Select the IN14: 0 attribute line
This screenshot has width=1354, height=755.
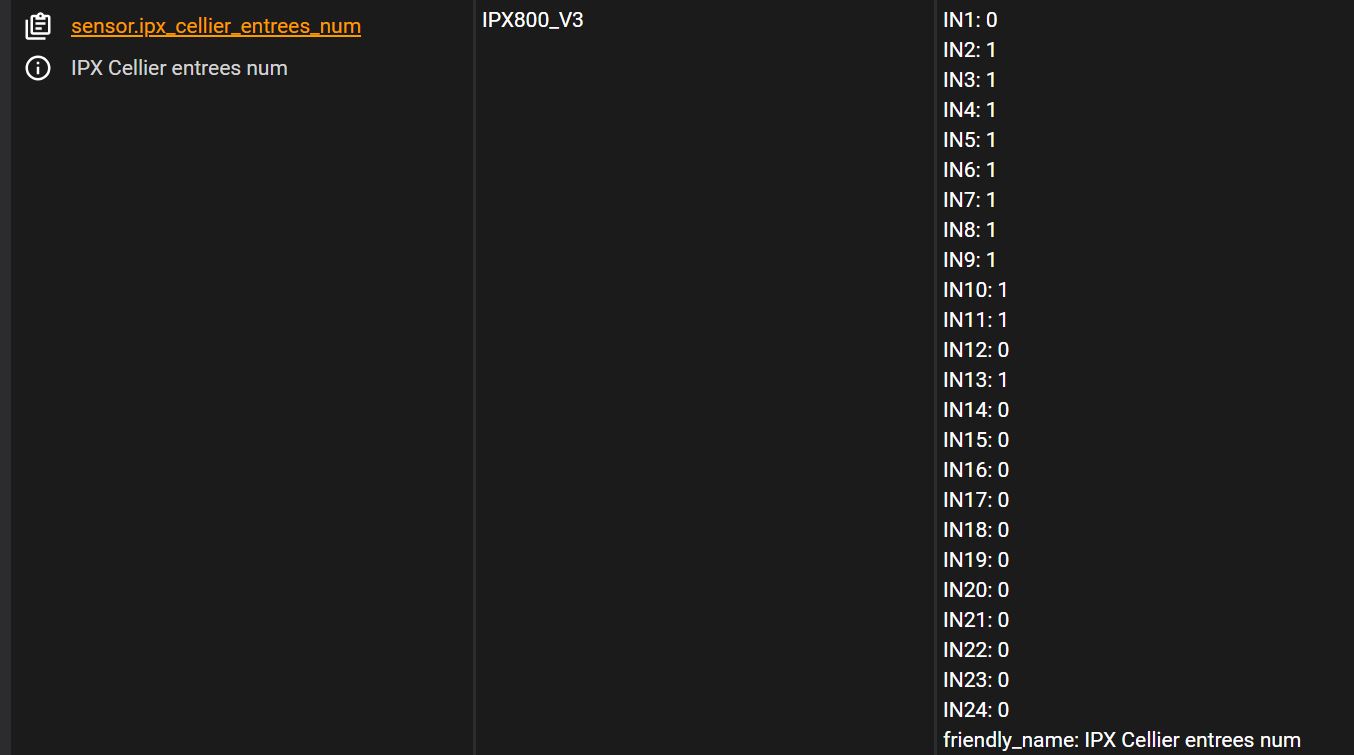pos(976,410)
